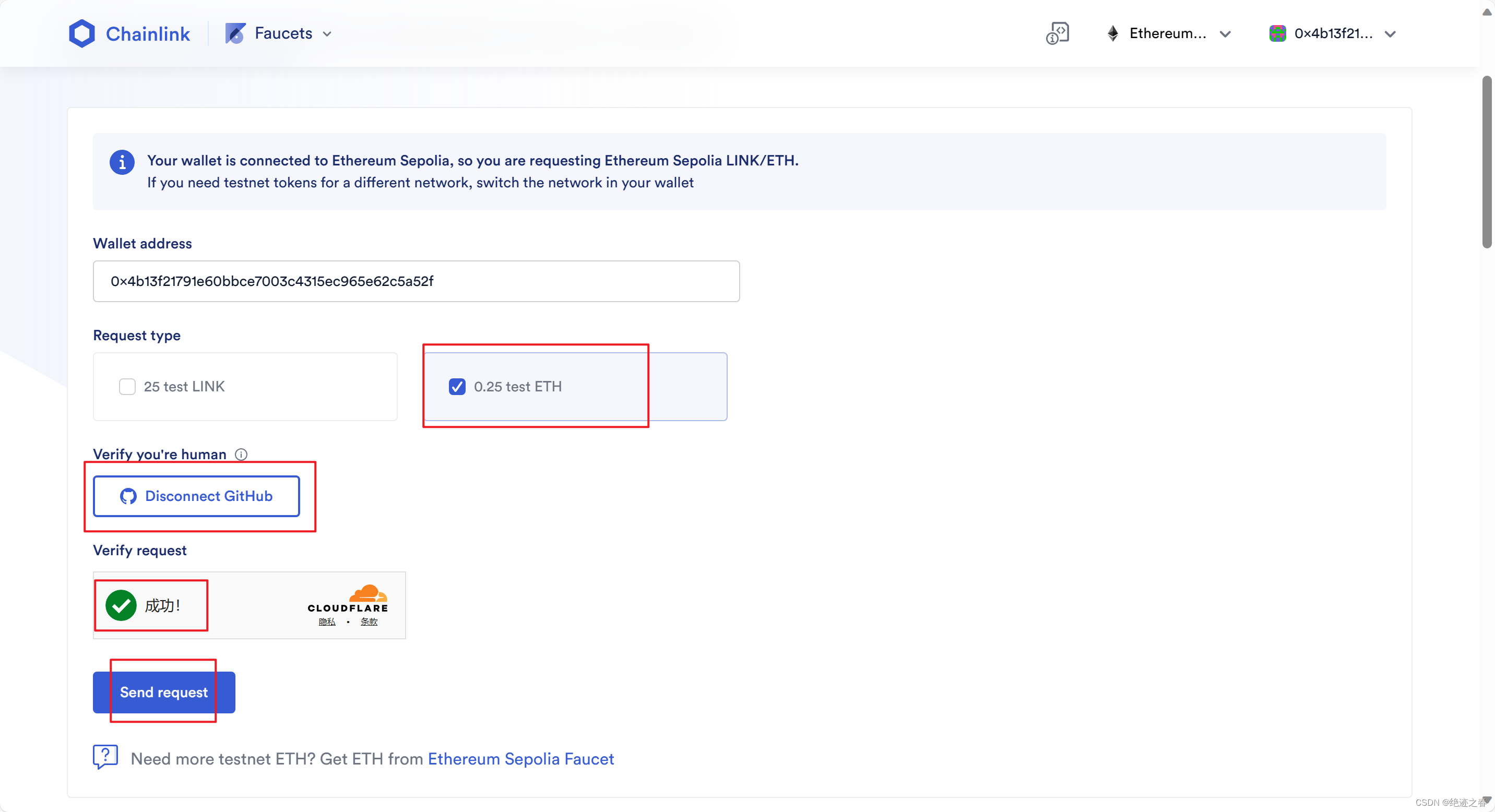Click the Faucets product icon
The image size is (1495, 812).
coord(235,33)
